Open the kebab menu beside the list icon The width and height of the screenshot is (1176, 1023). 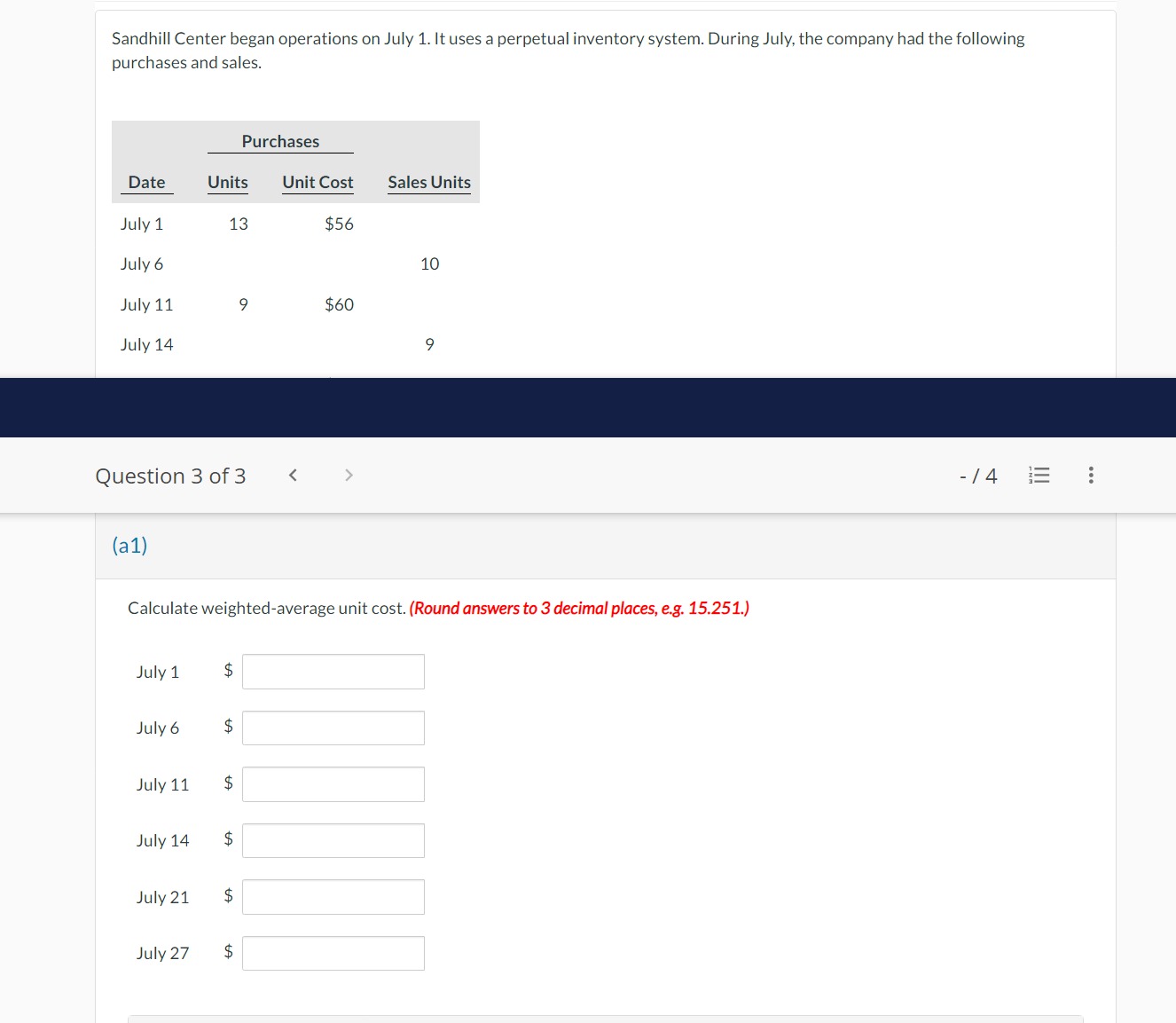(1090, 475)
